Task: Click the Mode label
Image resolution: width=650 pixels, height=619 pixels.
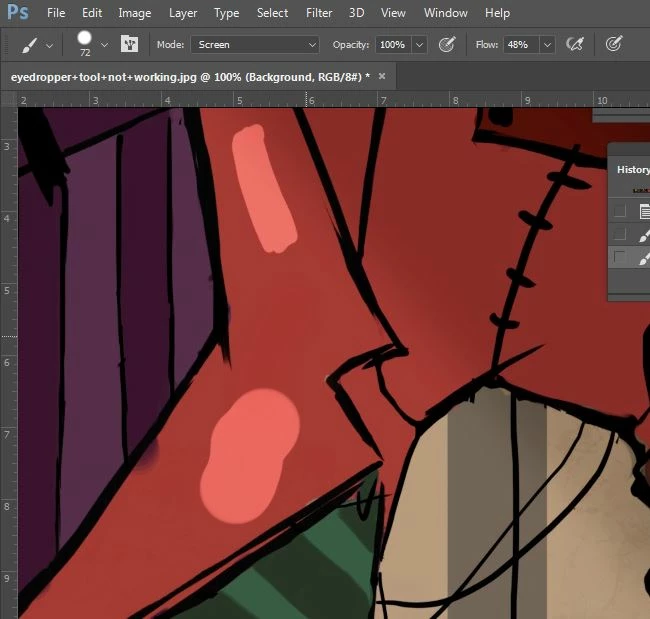Action: pyautogui.click(x=170, y=45)
